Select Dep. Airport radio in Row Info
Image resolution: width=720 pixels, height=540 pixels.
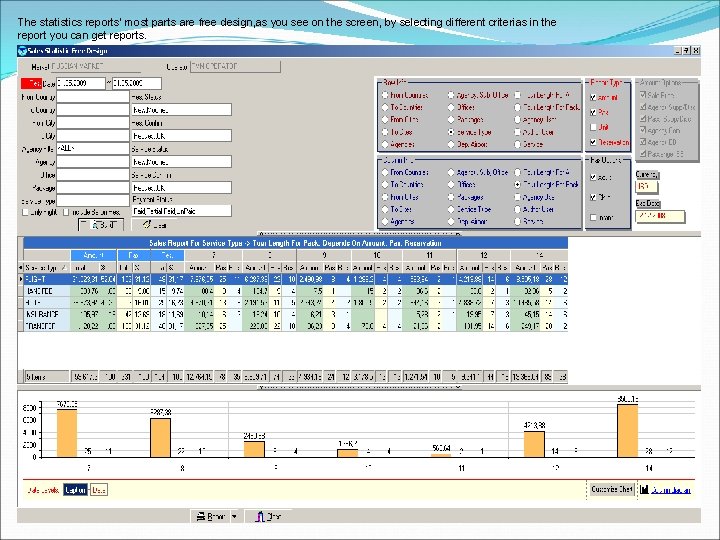(451, 144)
